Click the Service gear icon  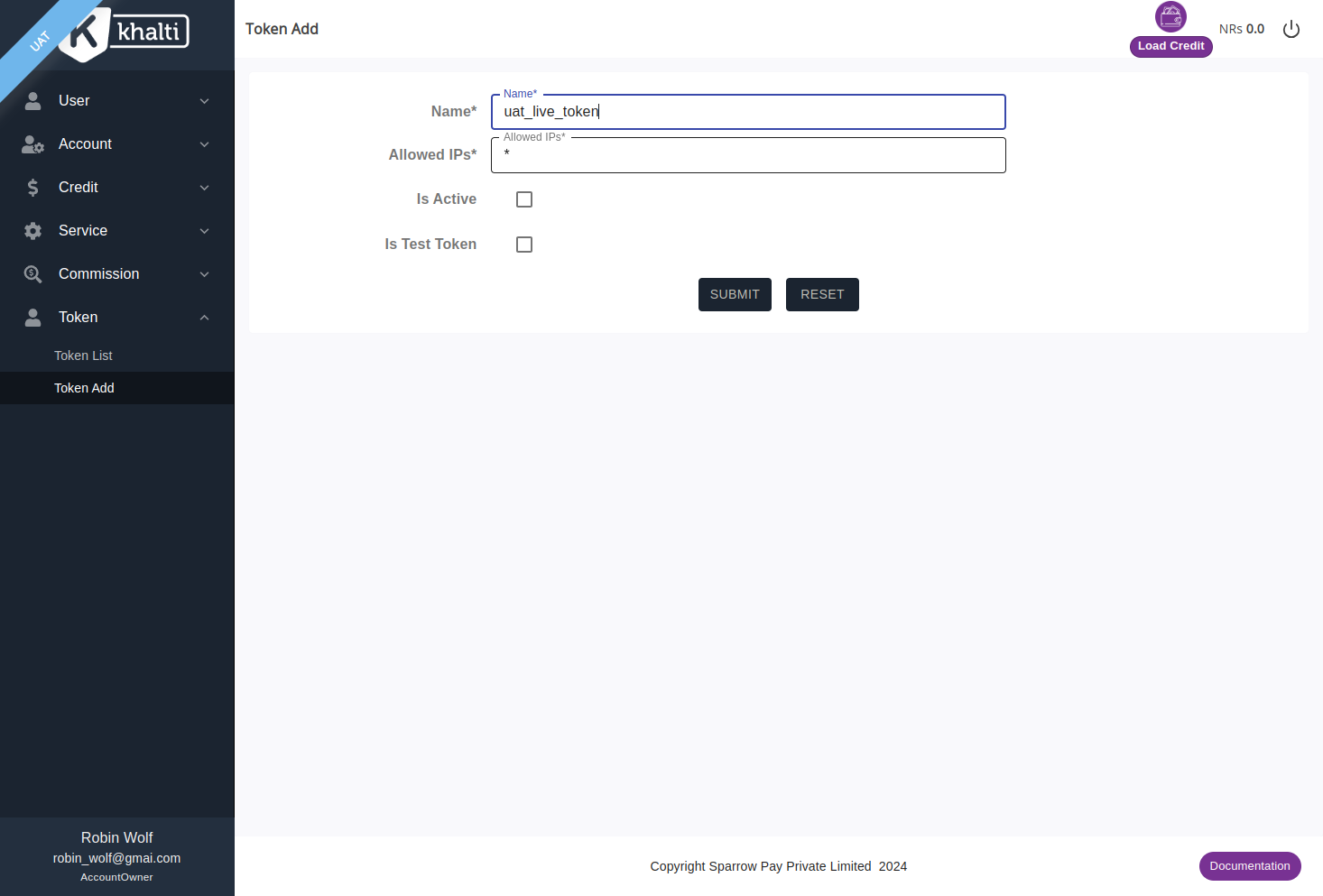coord(32,231)
